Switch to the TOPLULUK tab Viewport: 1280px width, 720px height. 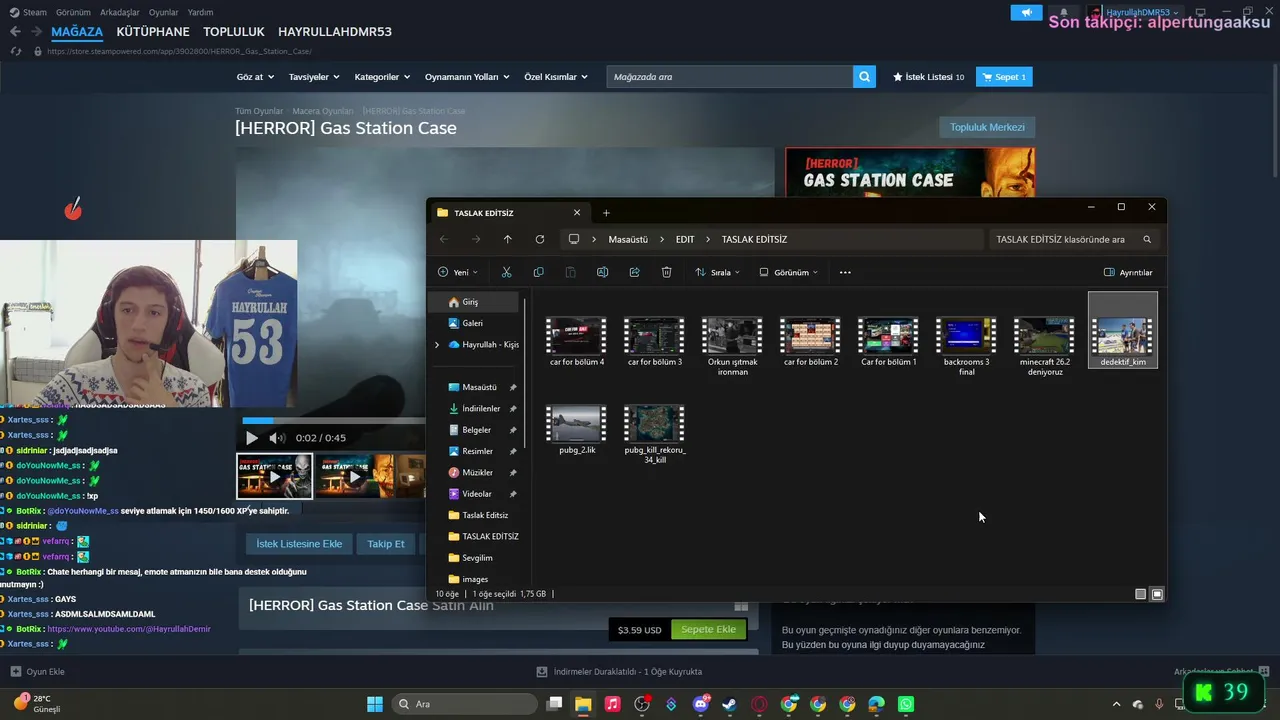pyautogui.click(x=234, y=32)
